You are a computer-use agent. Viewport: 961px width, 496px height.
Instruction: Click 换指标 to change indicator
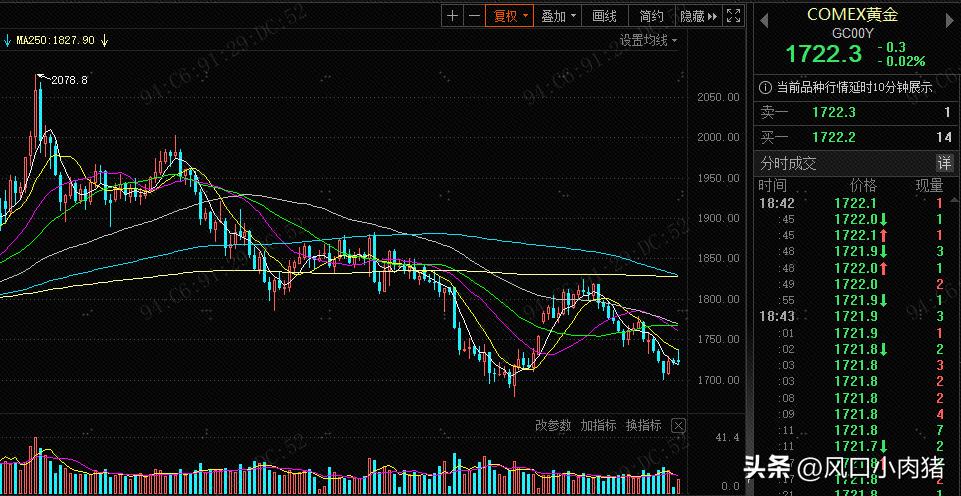[x=644, y=425]
